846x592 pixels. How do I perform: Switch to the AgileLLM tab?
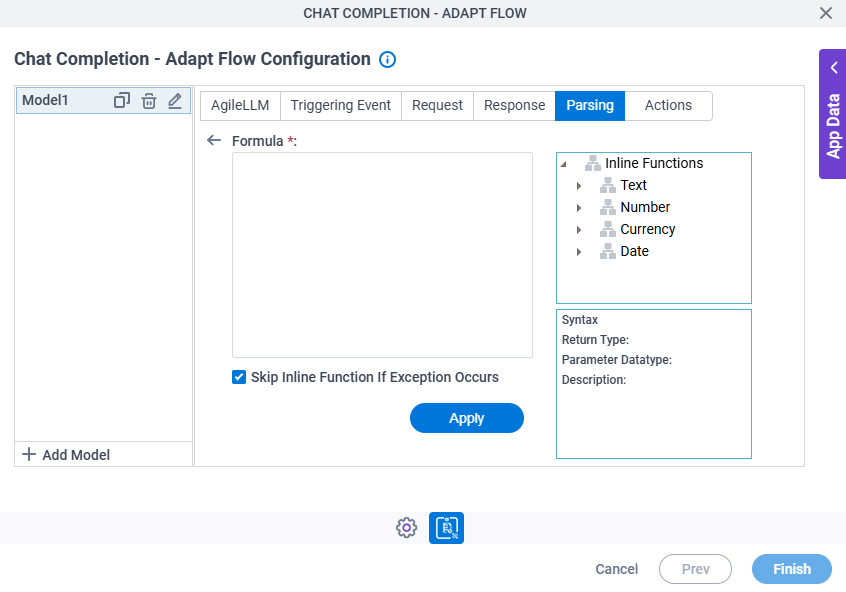tap(240, 106)
